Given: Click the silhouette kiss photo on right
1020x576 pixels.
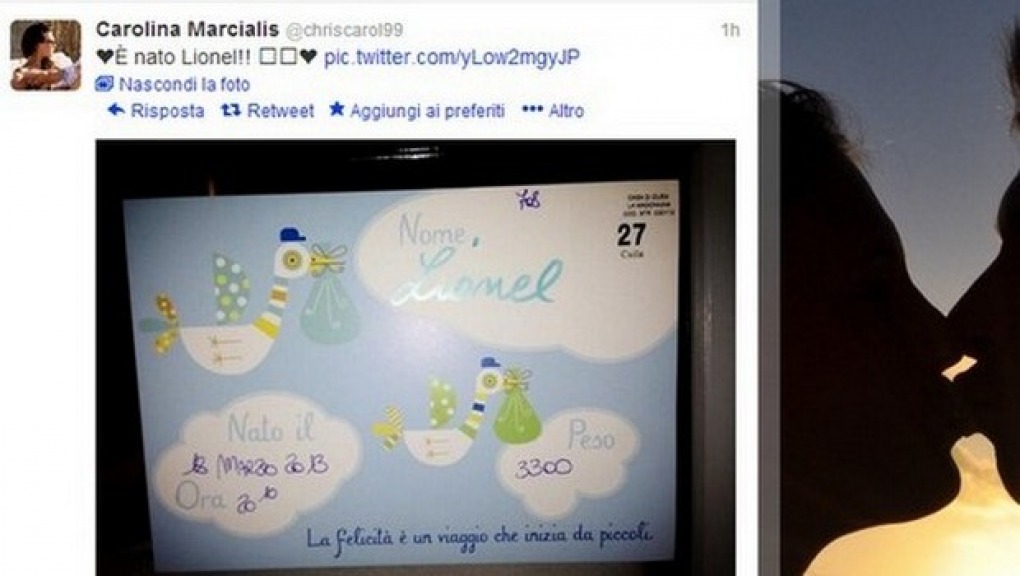Looking at the screenshot, I should click(x=900, y=288).
